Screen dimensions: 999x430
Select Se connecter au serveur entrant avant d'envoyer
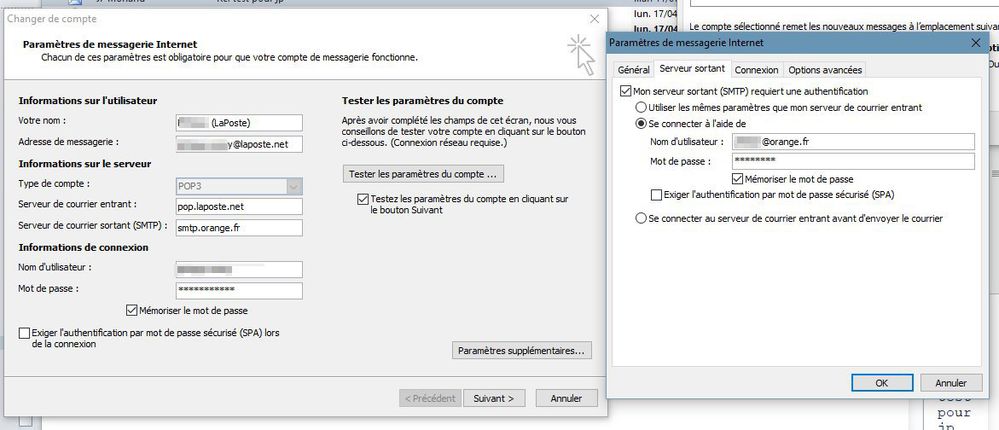coord(641,219)
